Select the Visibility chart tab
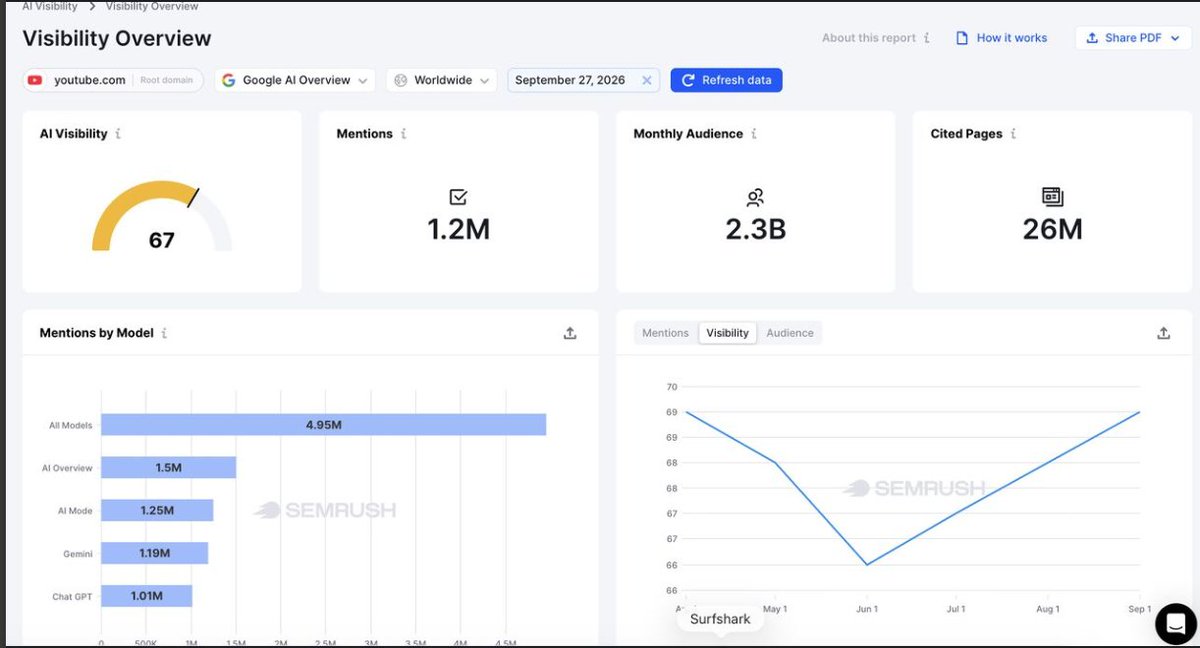This screenshot has height=648, width=1200. click(727, 333)
